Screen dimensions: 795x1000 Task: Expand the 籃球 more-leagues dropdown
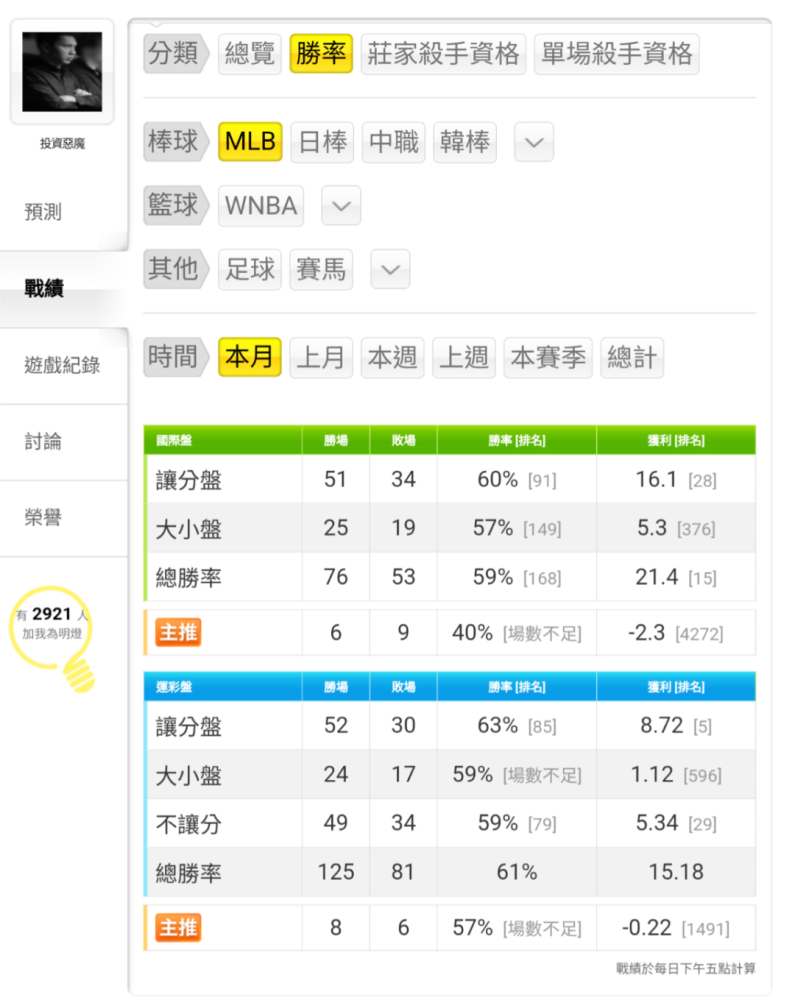point(341,205)
